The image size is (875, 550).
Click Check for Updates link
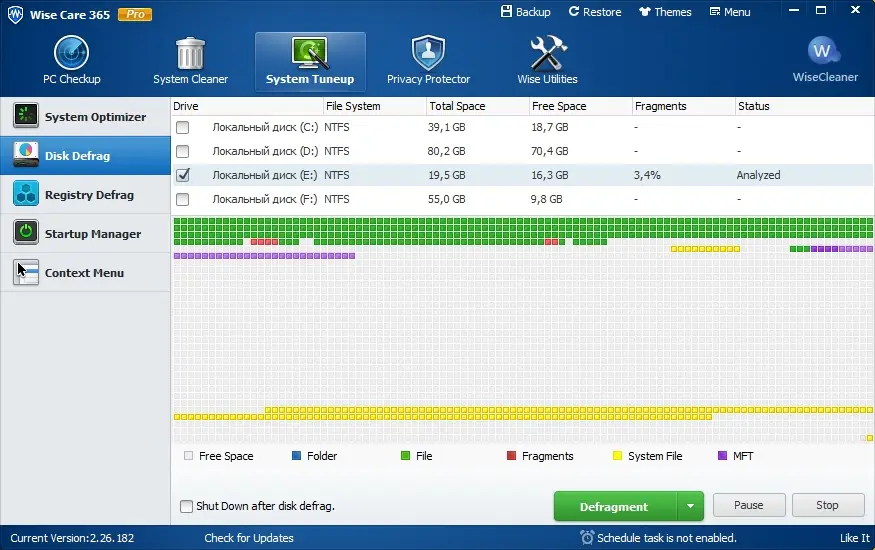249,538
